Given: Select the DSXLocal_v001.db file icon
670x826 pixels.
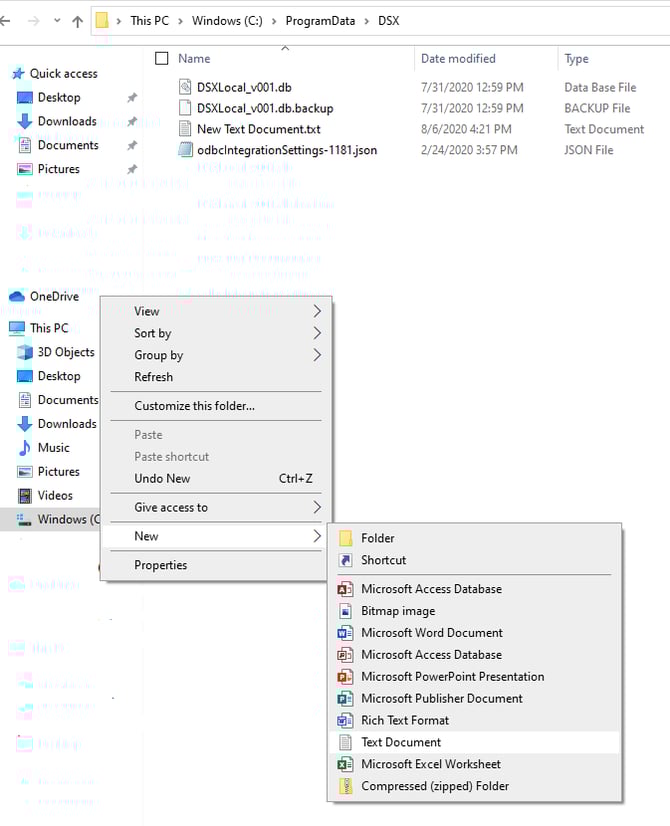Looking at the screenshot, I should (x=185, y=87).
